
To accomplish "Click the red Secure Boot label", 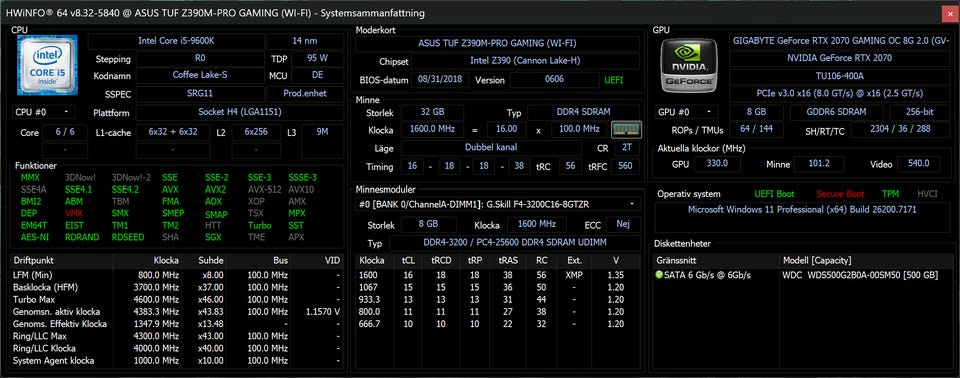I will coord(840,194).
